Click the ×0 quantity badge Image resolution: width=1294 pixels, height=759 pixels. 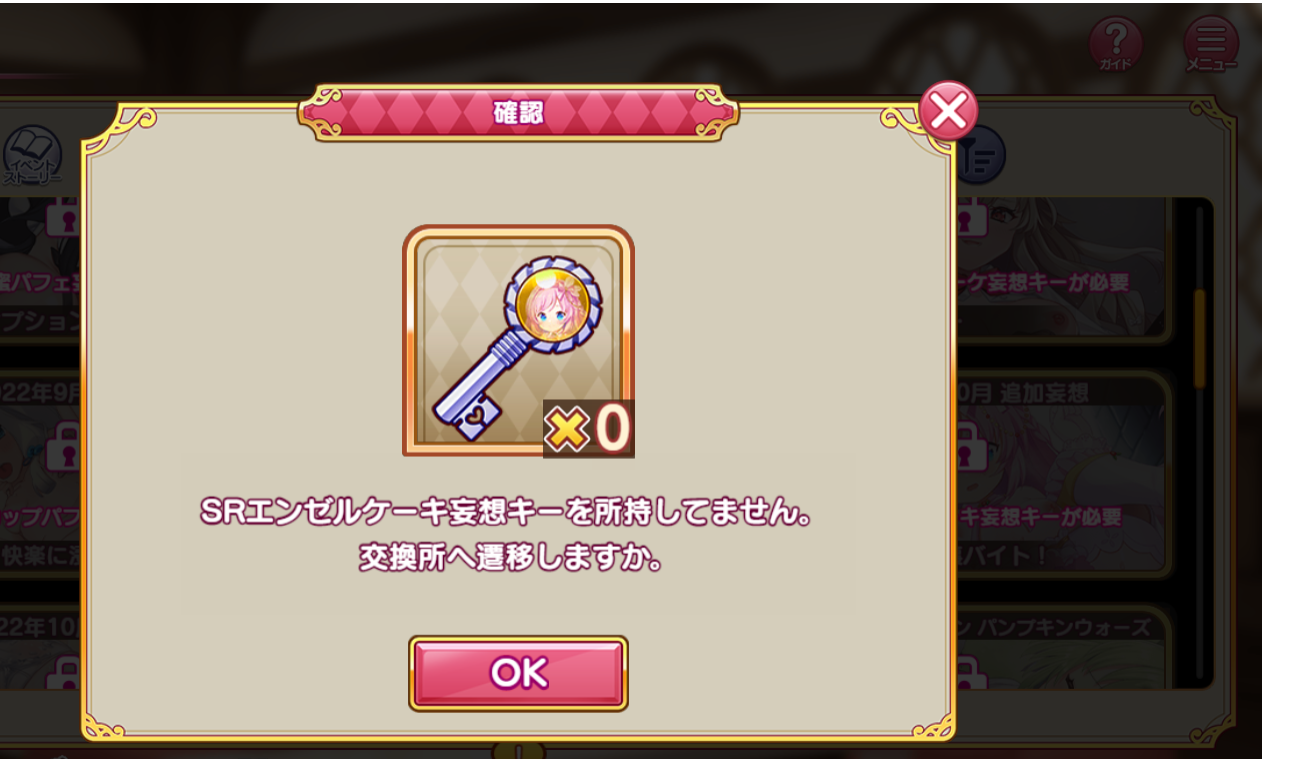click(588, 428)
